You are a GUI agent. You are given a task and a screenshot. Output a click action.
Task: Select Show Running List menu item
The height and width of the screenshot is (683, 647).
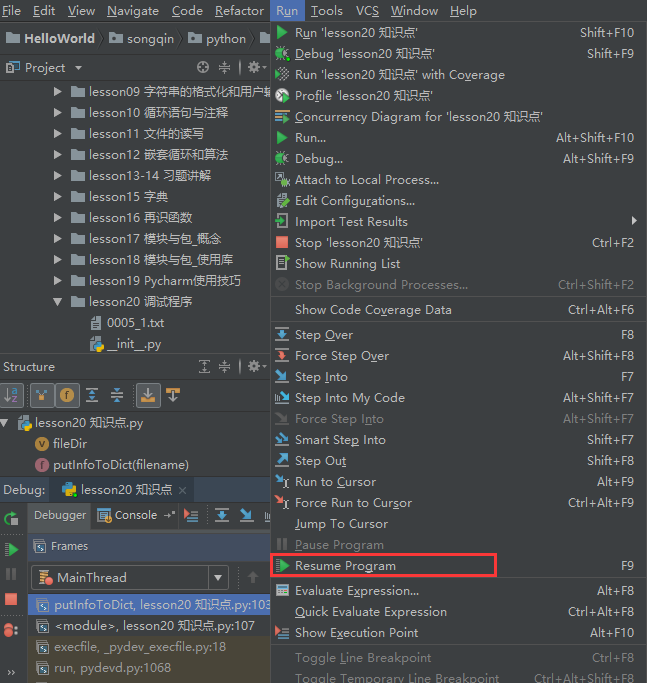(x=458, y=264)
